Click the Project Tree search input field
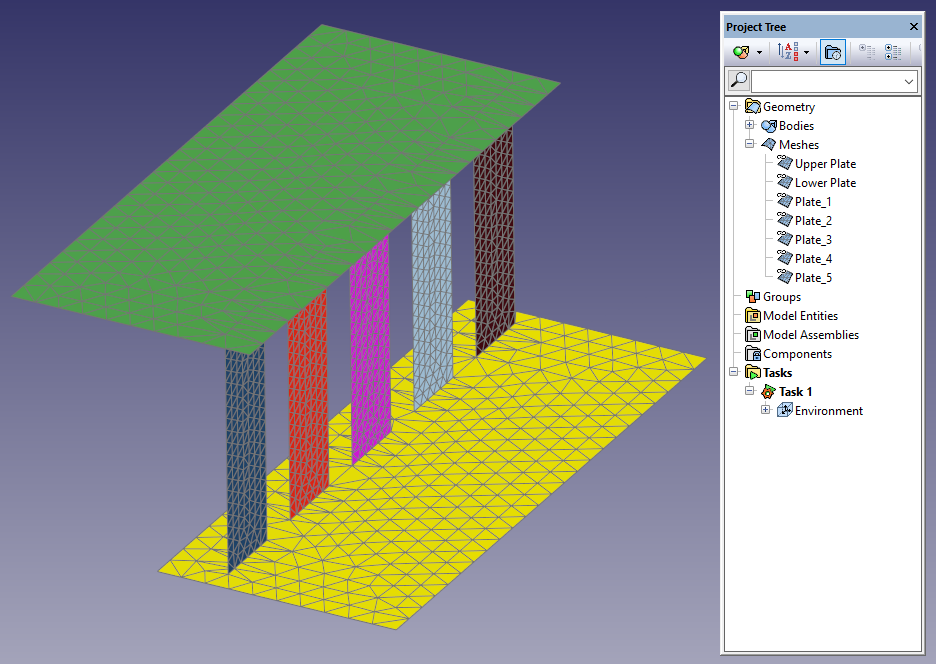Screen dimensions: 936x664 pos(825,81)
